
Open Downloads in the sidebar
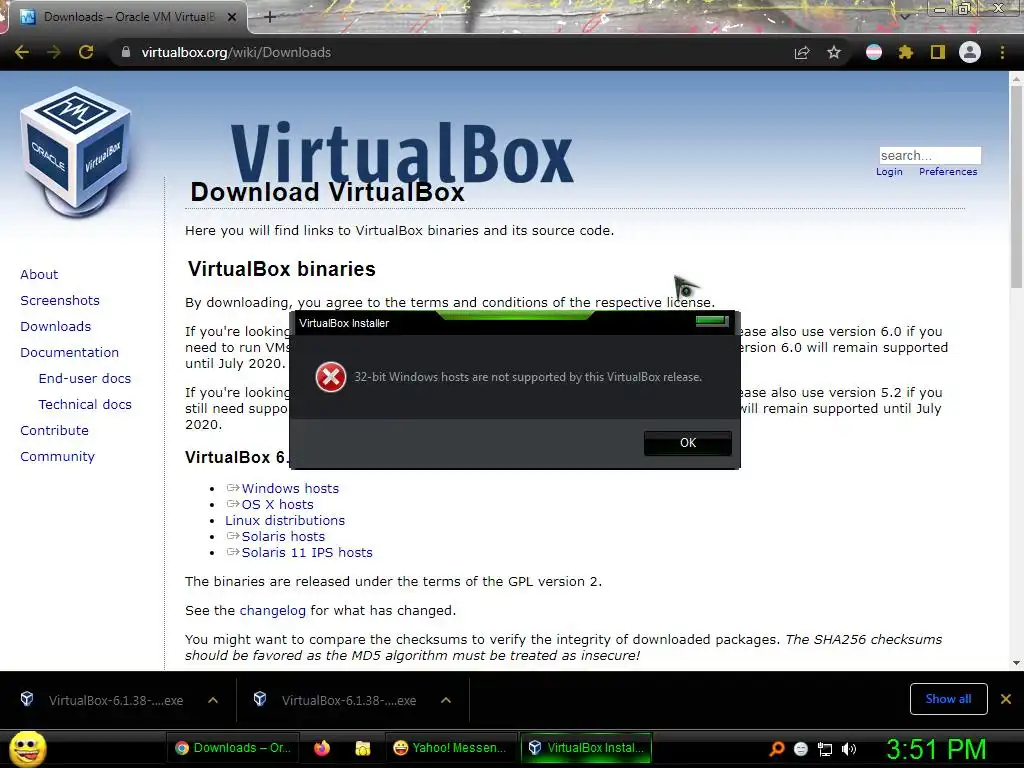tap(56, 327)
